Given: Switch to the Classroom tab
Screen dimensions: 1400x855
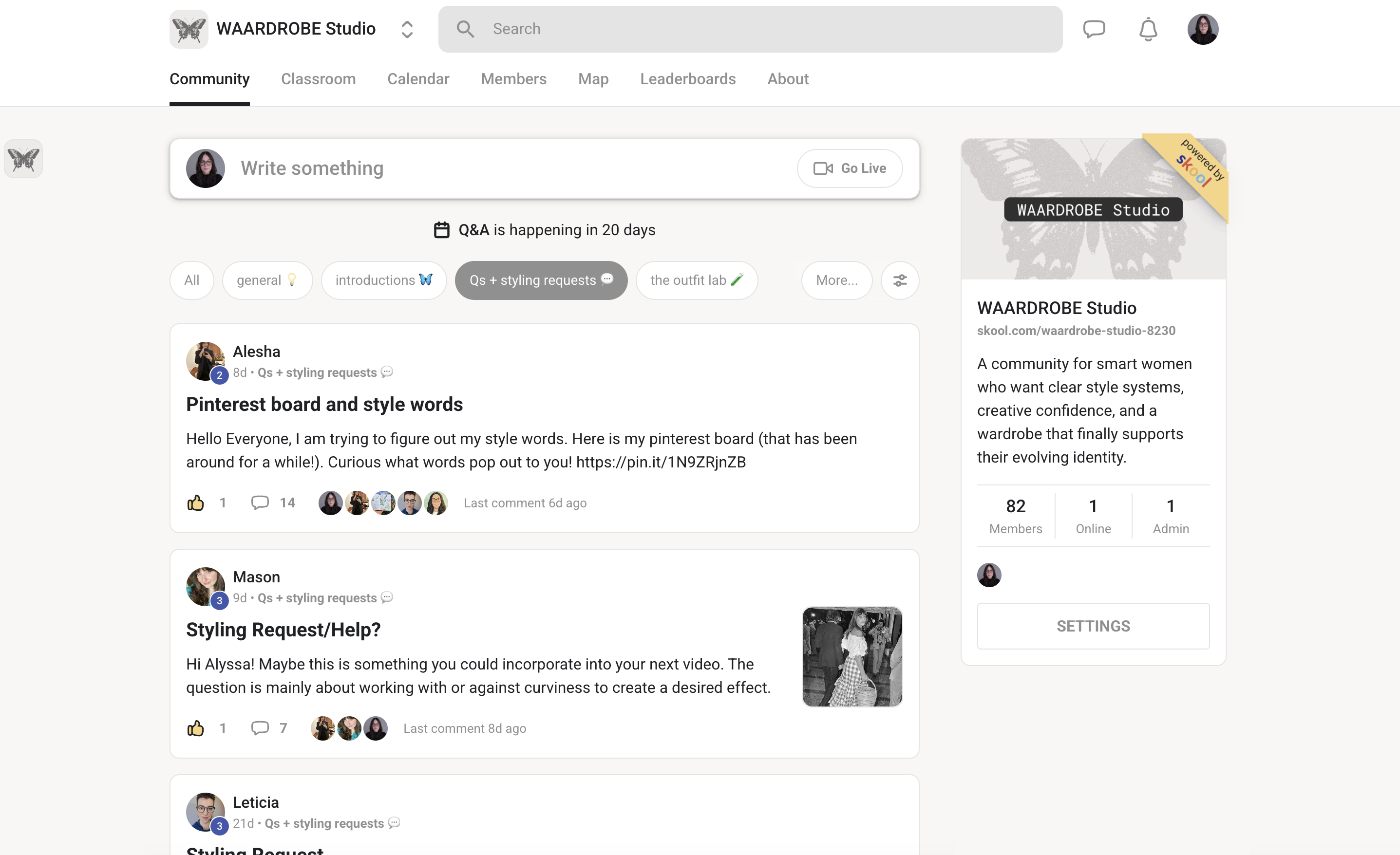Looking at the screenshot, I should 318,79.
